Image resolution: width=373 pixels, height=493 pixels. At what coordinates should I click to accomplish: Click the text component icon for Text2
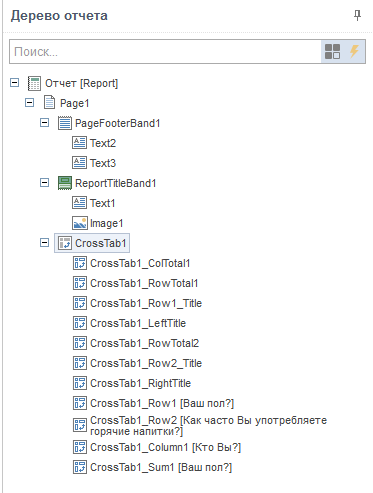pos(79,143)
